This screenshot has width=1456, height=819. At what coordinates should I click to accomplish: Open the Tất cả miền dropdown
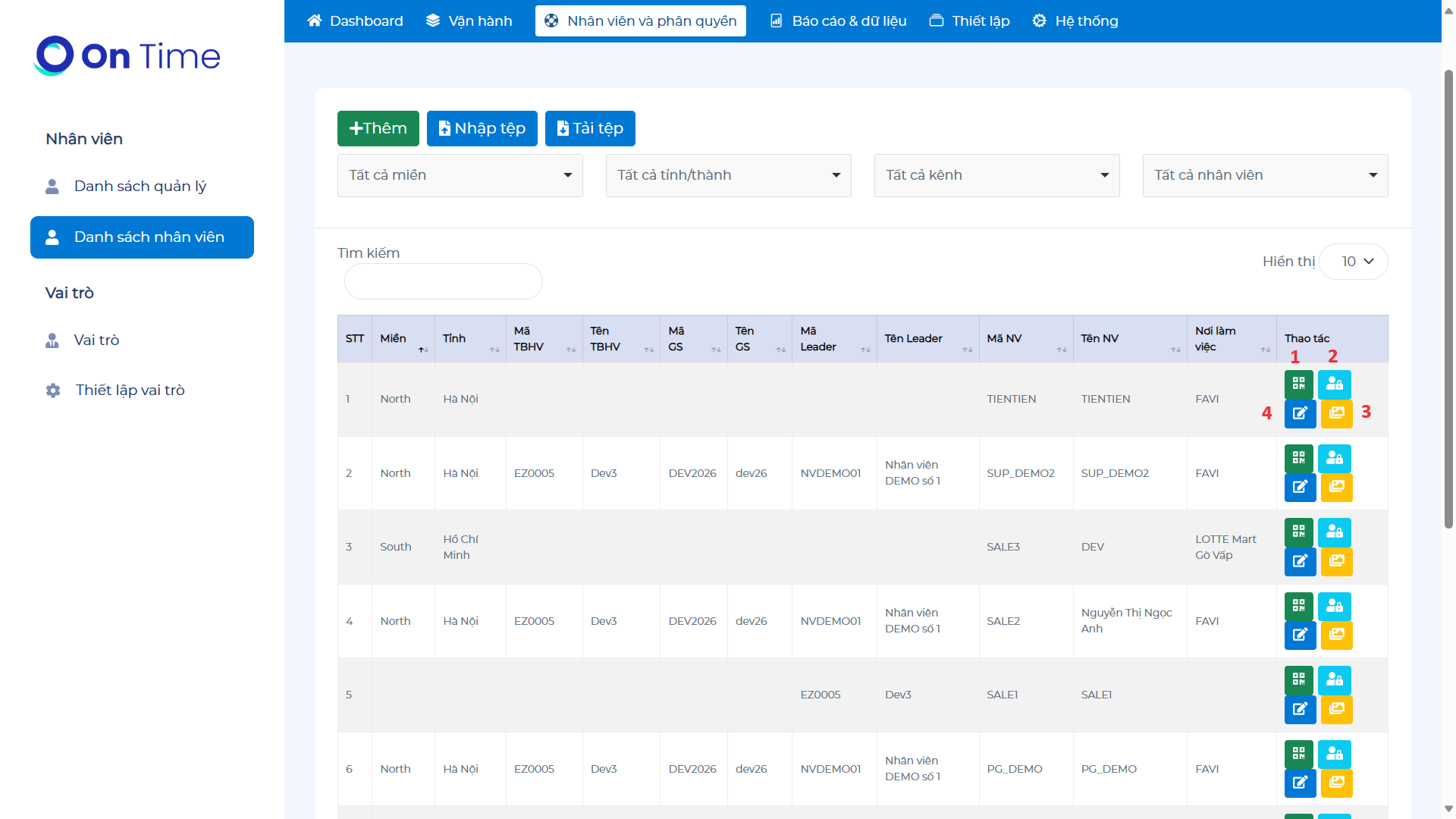(460, 175)
